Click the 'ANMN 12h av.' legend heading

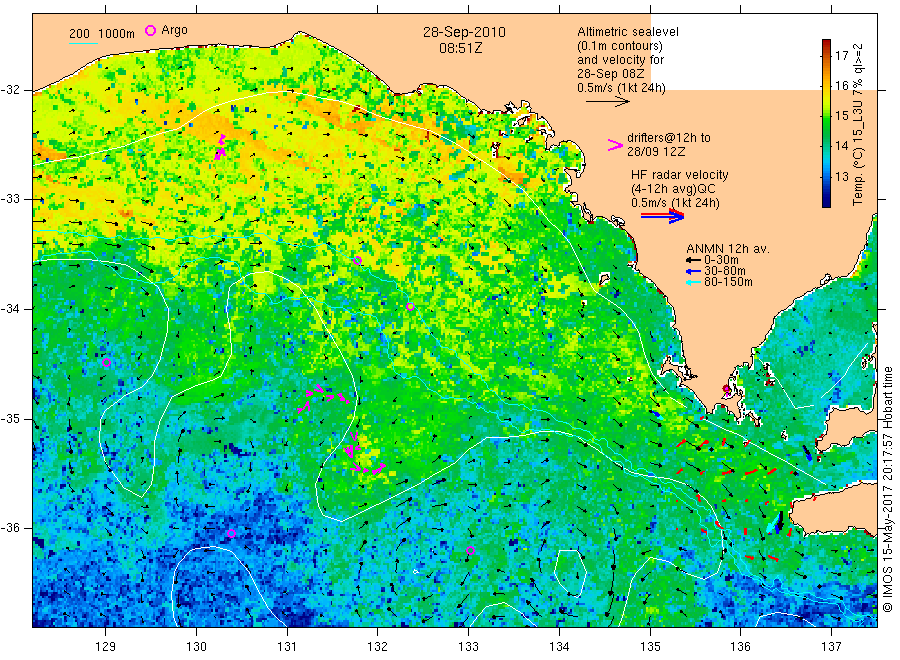728,249
